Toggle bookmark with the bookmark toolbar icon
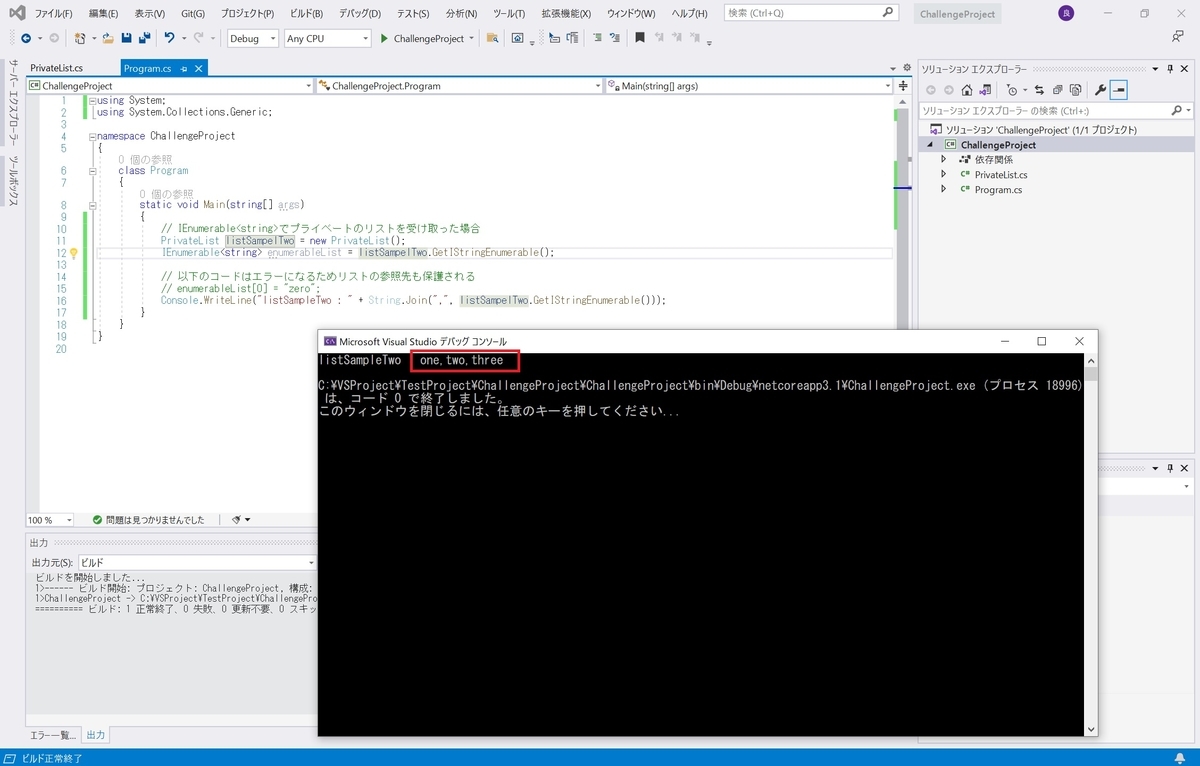The width and height of the screenshot is (1200, 766). (x=640, y=38)
